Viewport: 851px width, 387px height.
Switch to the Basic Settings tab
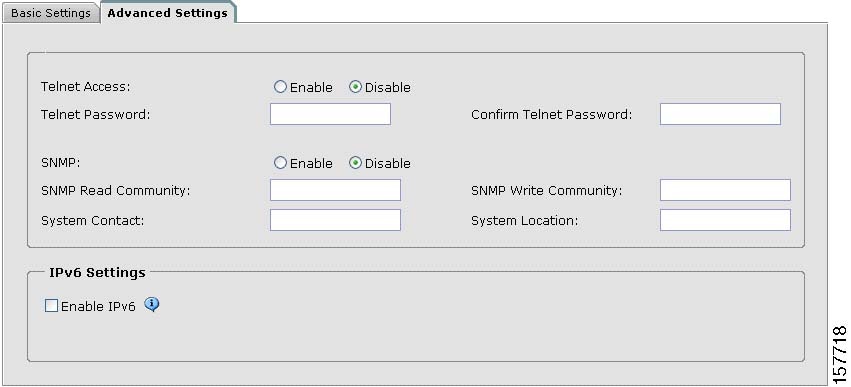coord(51,14)
